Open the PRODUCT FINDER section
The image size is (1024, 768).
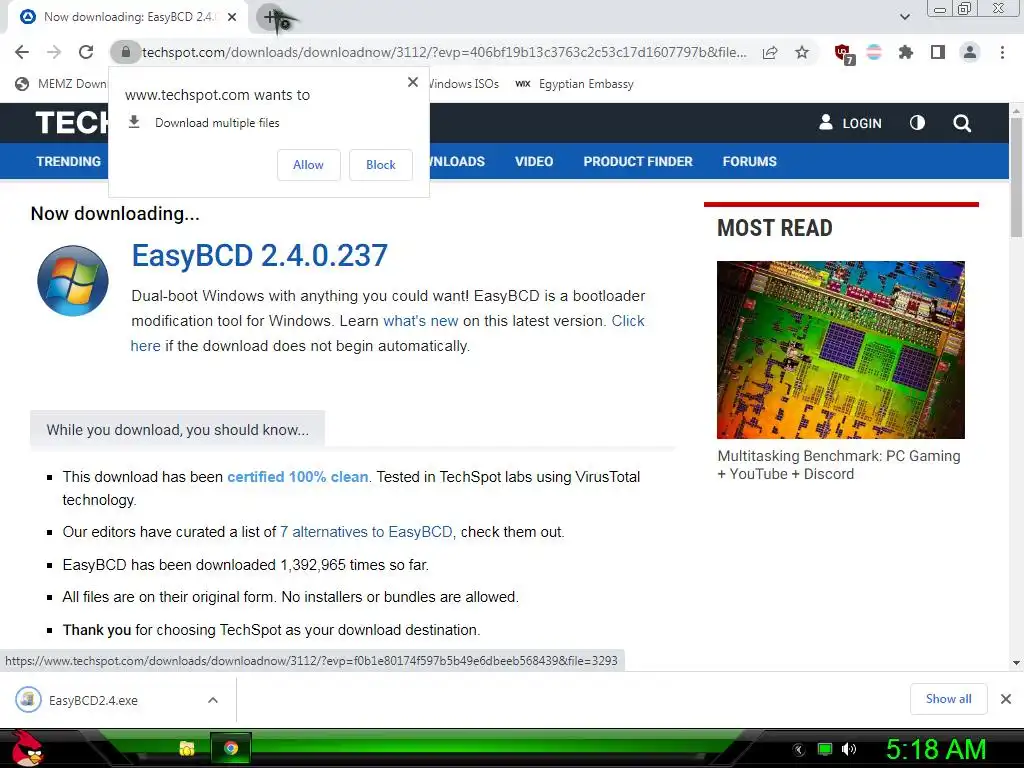(x=638, y=161)
